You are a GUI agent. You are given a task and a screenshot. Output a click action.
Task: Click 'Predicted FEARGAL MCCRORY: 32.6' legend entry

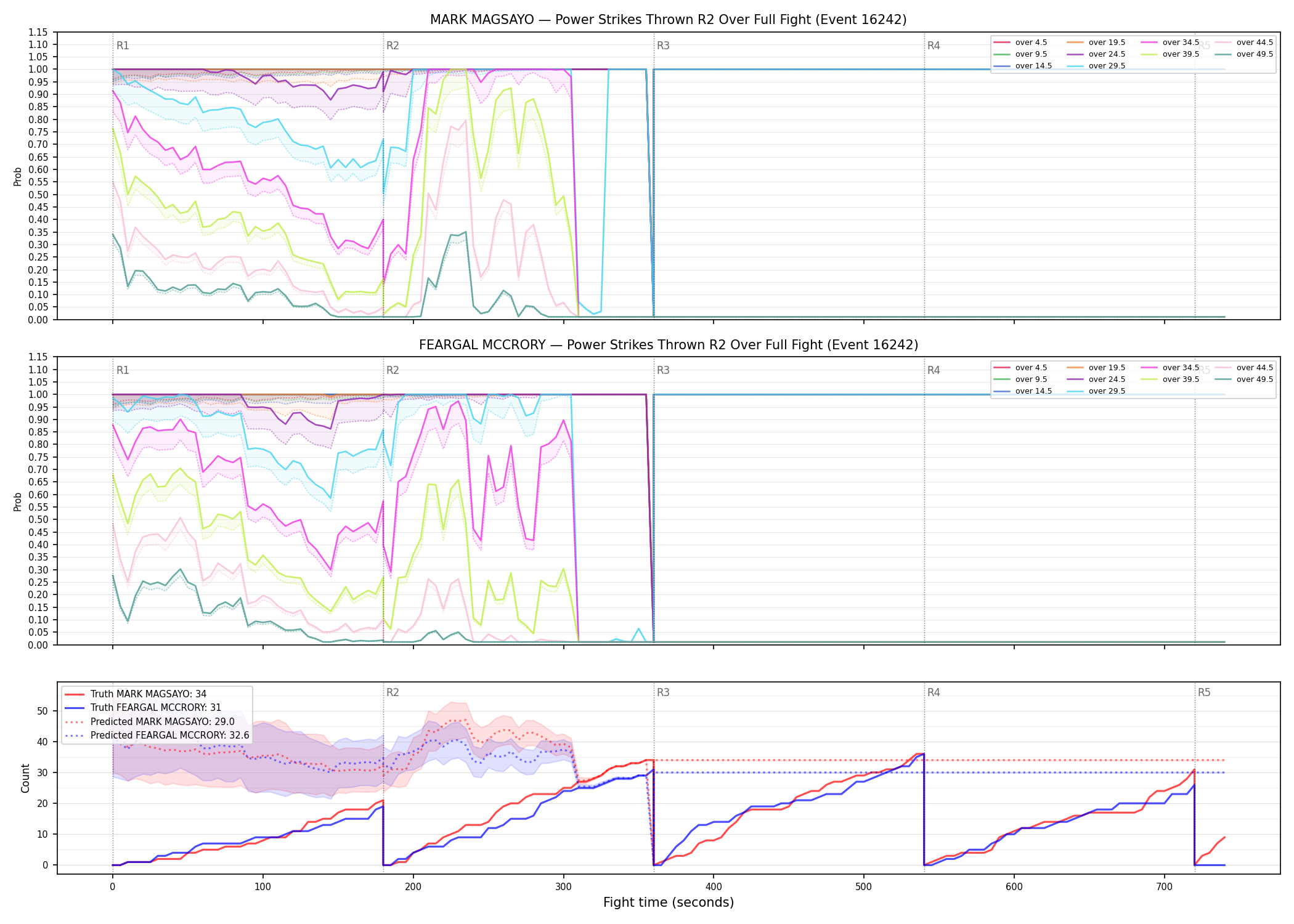157,736
